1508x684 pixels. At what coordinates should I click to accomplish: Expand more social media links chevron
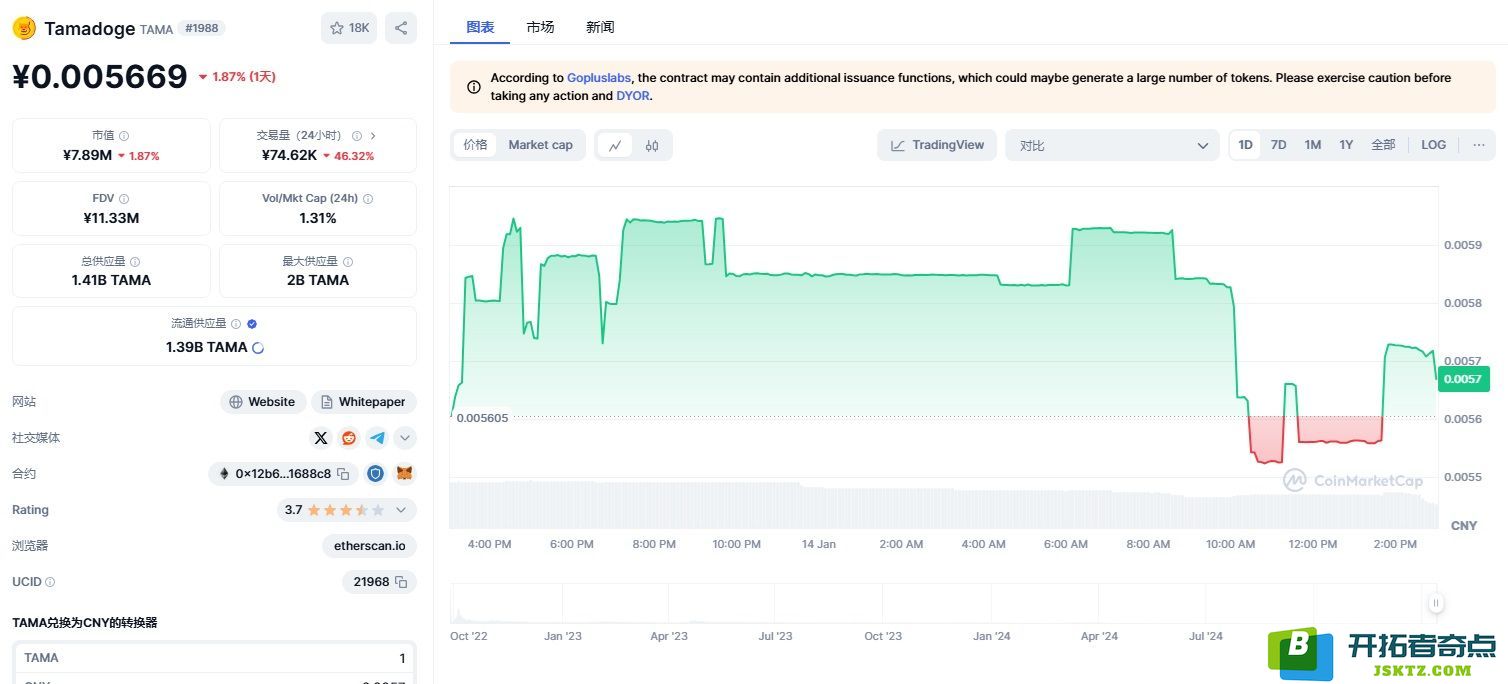405,438
